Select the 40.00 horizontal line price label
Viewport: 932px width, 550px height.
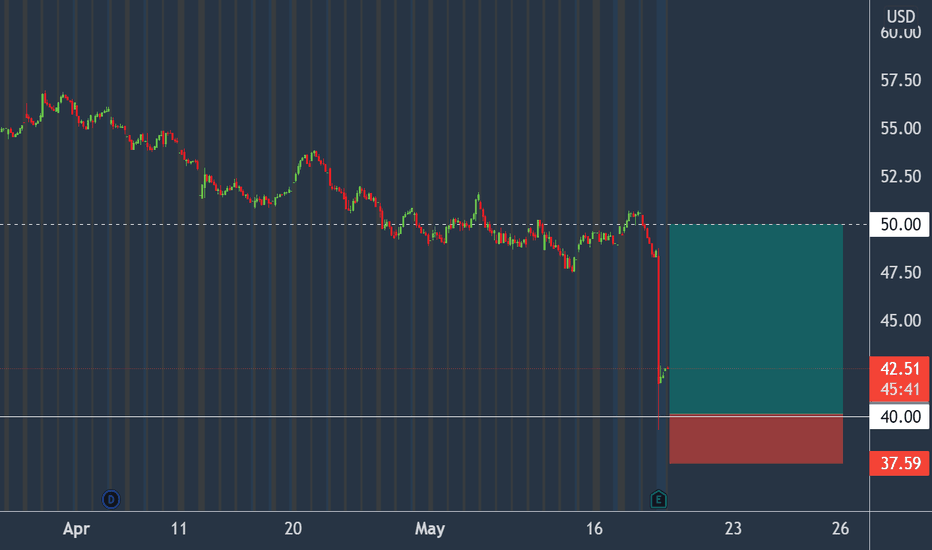click(900, 417)
